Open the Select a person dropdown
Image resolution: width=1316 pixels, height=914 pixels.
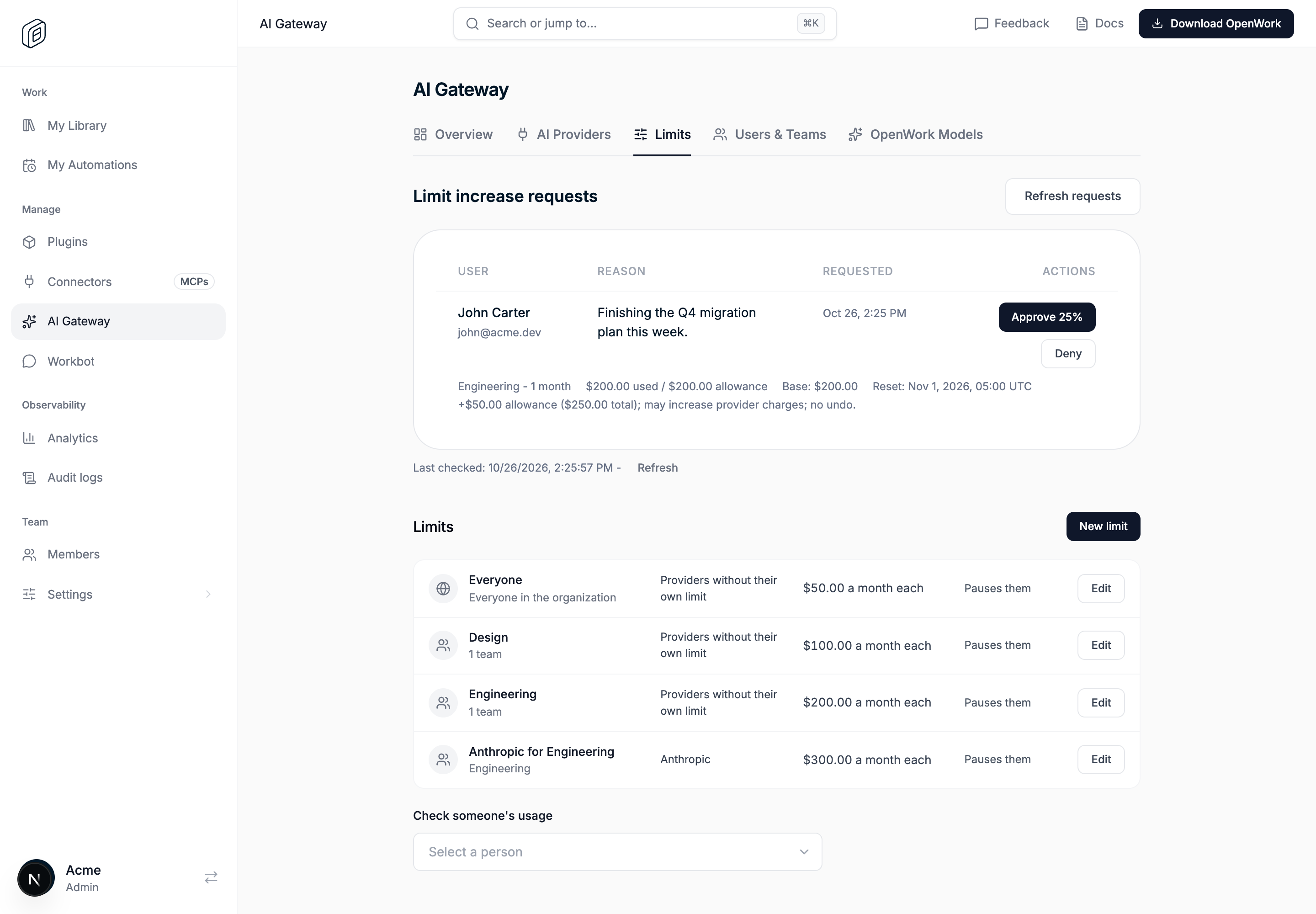(617, 852)
